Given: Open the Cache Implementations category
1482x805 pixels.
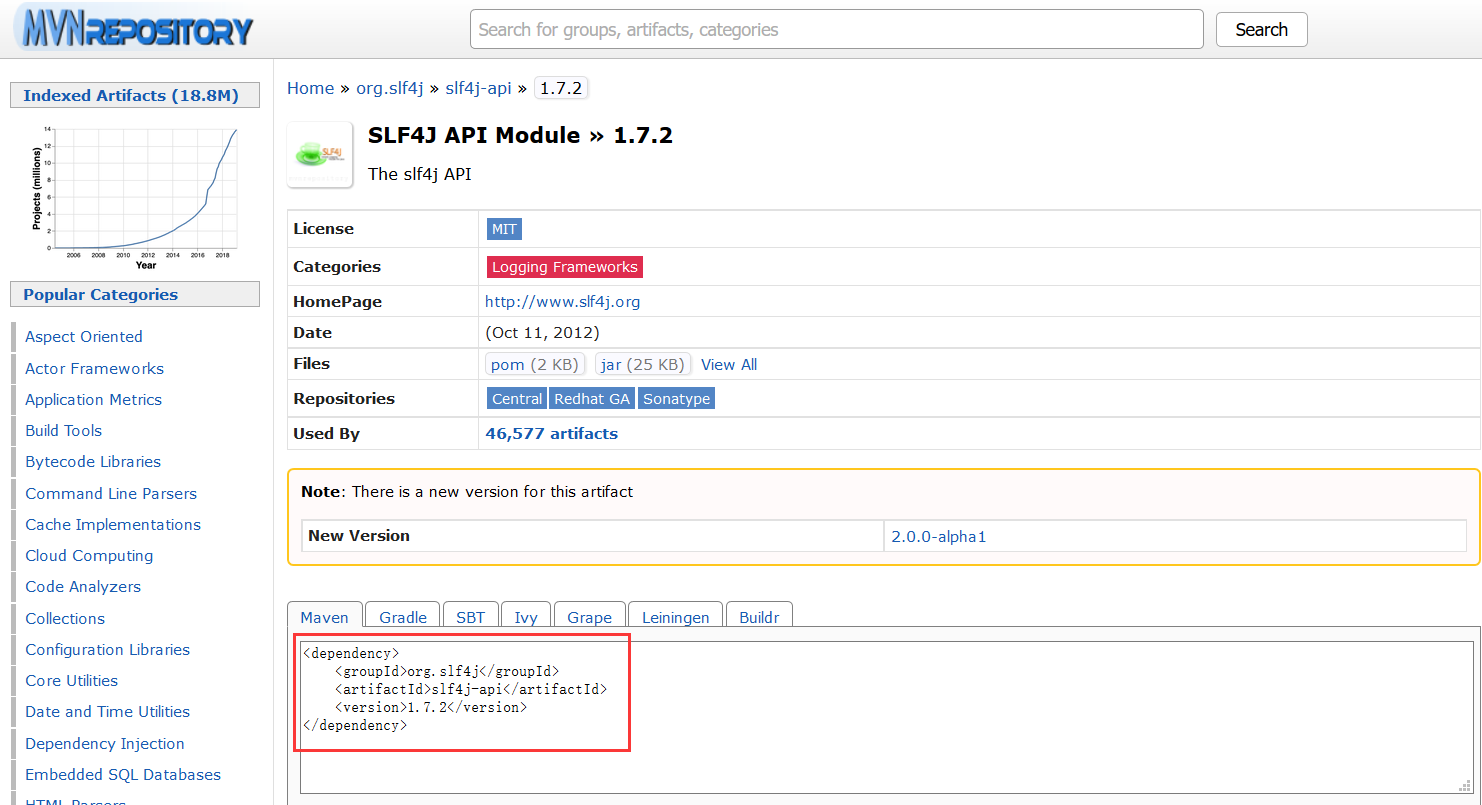Looking at the screenshot, I should click(113, 525).
